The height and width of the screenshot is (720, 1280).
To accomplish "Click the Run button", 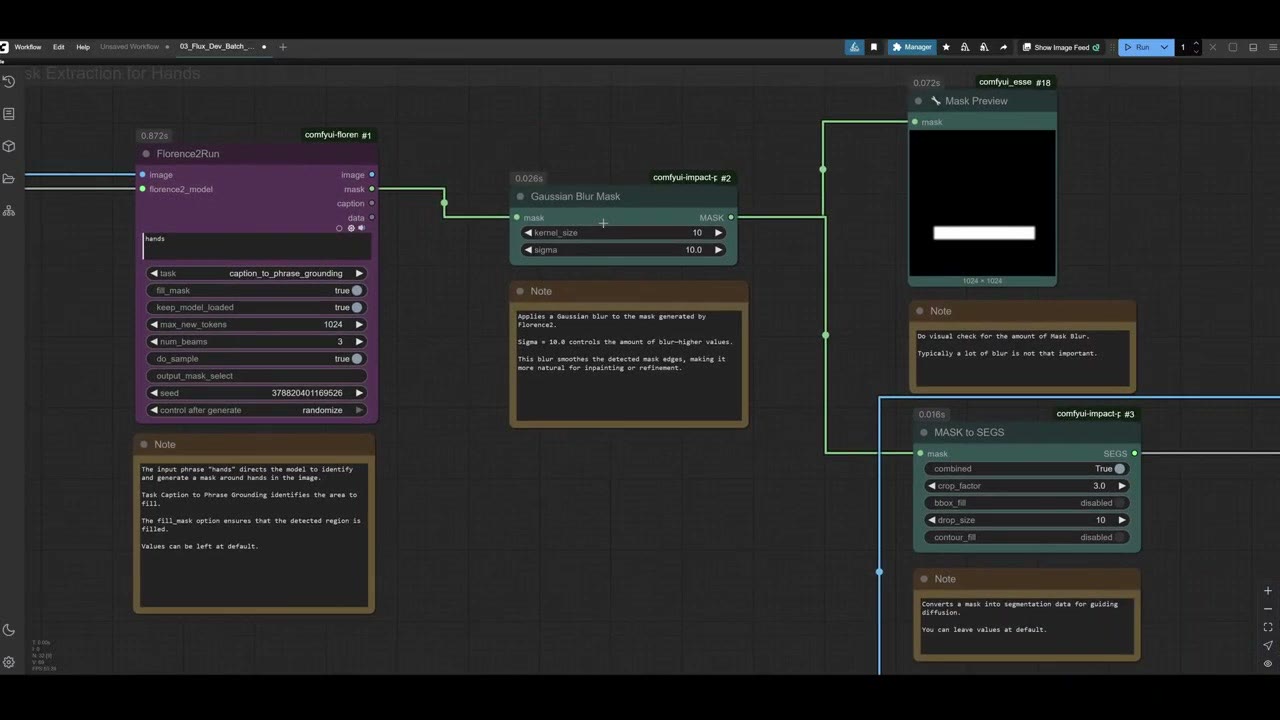I will coord(1137,47).
